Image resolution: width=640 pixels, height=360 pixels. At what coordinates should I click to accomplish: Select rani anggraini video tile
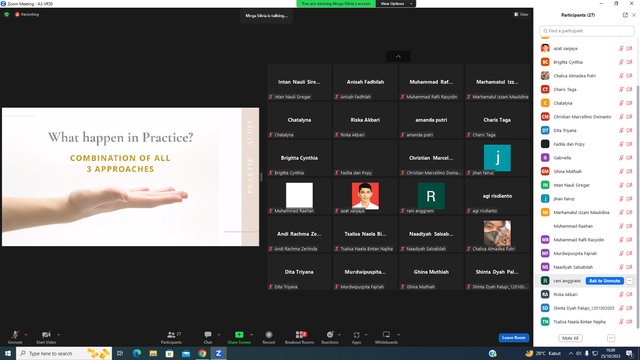[x=431, y=196]
